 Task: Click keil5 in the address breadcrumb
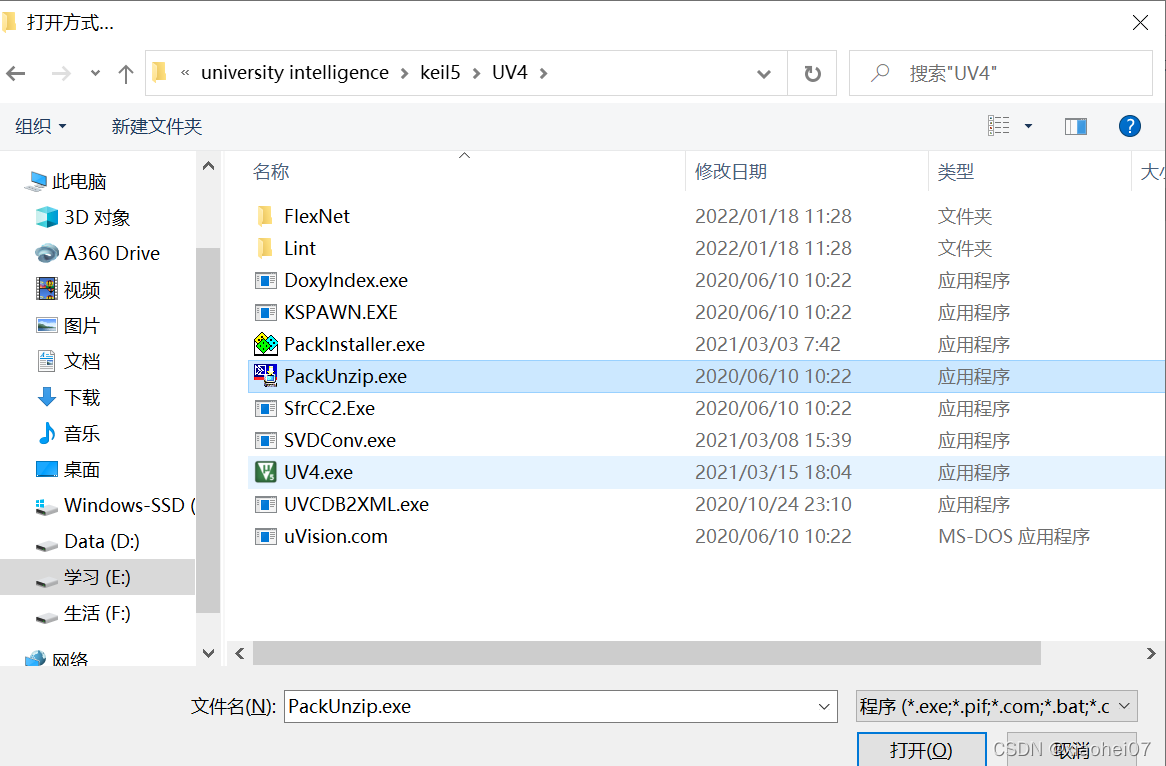pos(440,73)
